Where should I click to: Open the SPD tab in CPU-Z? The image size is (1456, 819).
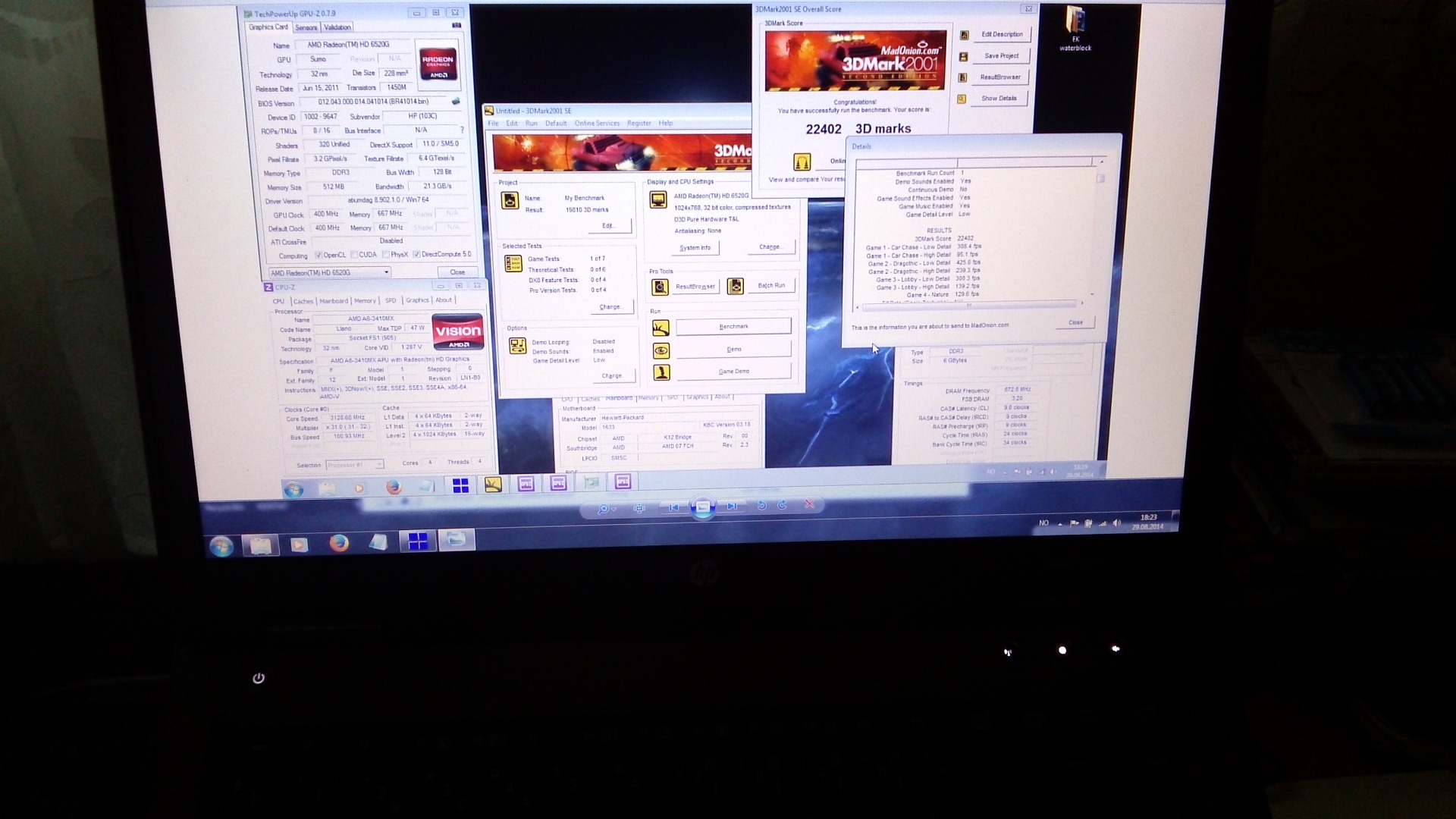click(391, 300)
